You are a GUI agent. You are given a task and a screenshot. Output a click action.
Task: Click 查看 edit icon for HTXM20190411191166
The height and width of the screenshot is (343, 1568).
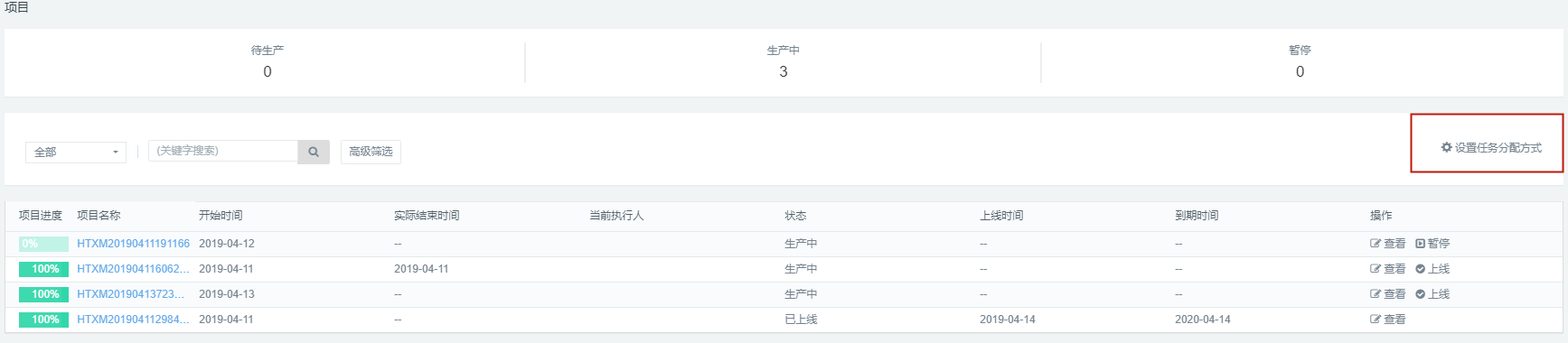pos(1376,244)
